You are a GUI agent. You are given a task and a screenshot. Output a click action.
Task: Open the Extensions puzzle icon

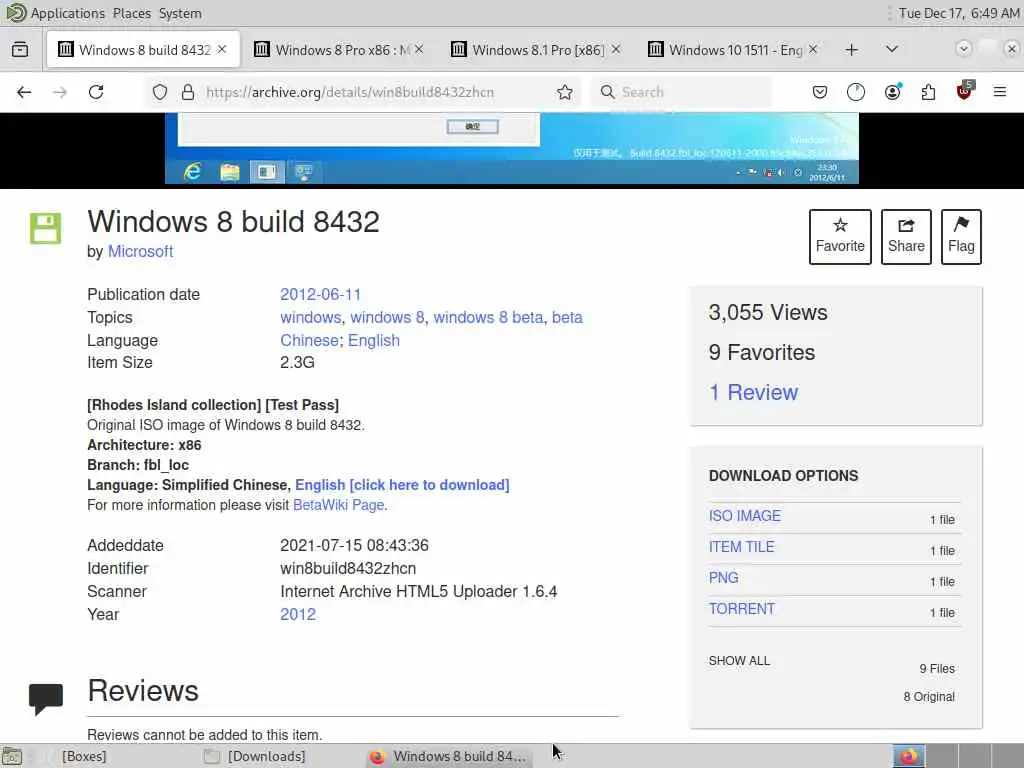pyautogui.click(x=928, y=92)
